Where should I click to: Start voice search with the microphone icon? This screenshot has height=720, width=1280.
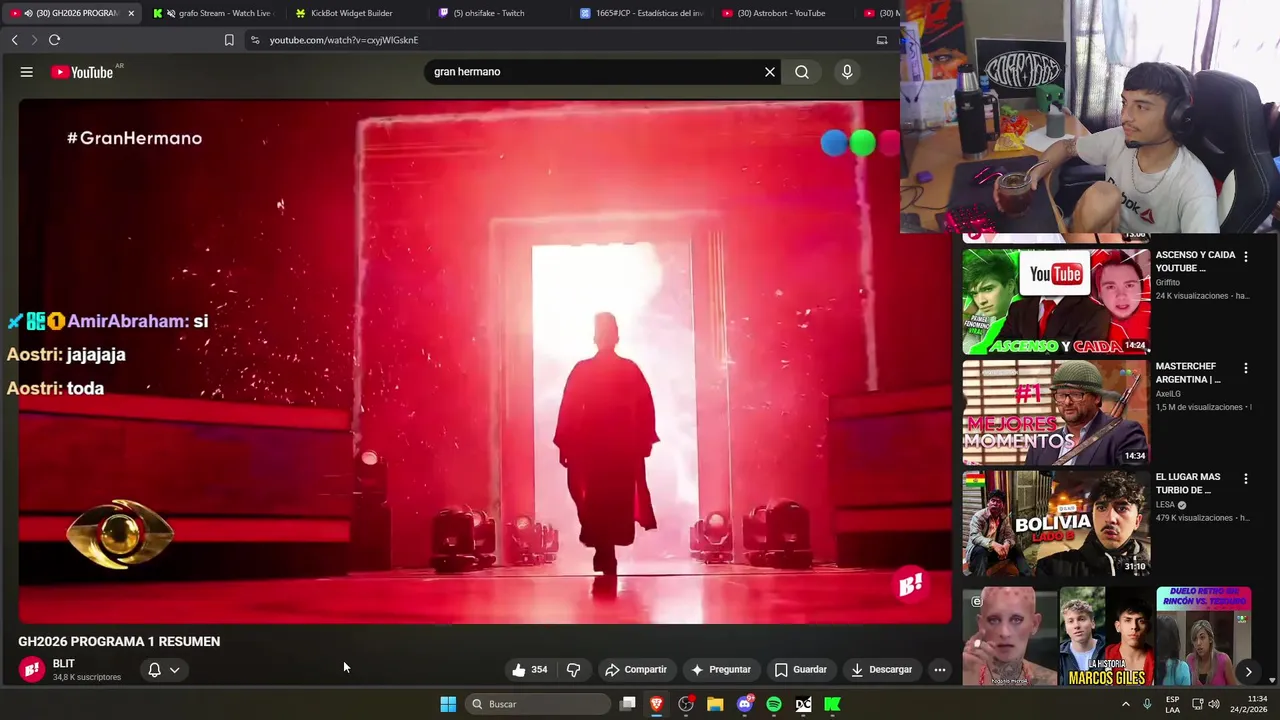pos(847,72)
